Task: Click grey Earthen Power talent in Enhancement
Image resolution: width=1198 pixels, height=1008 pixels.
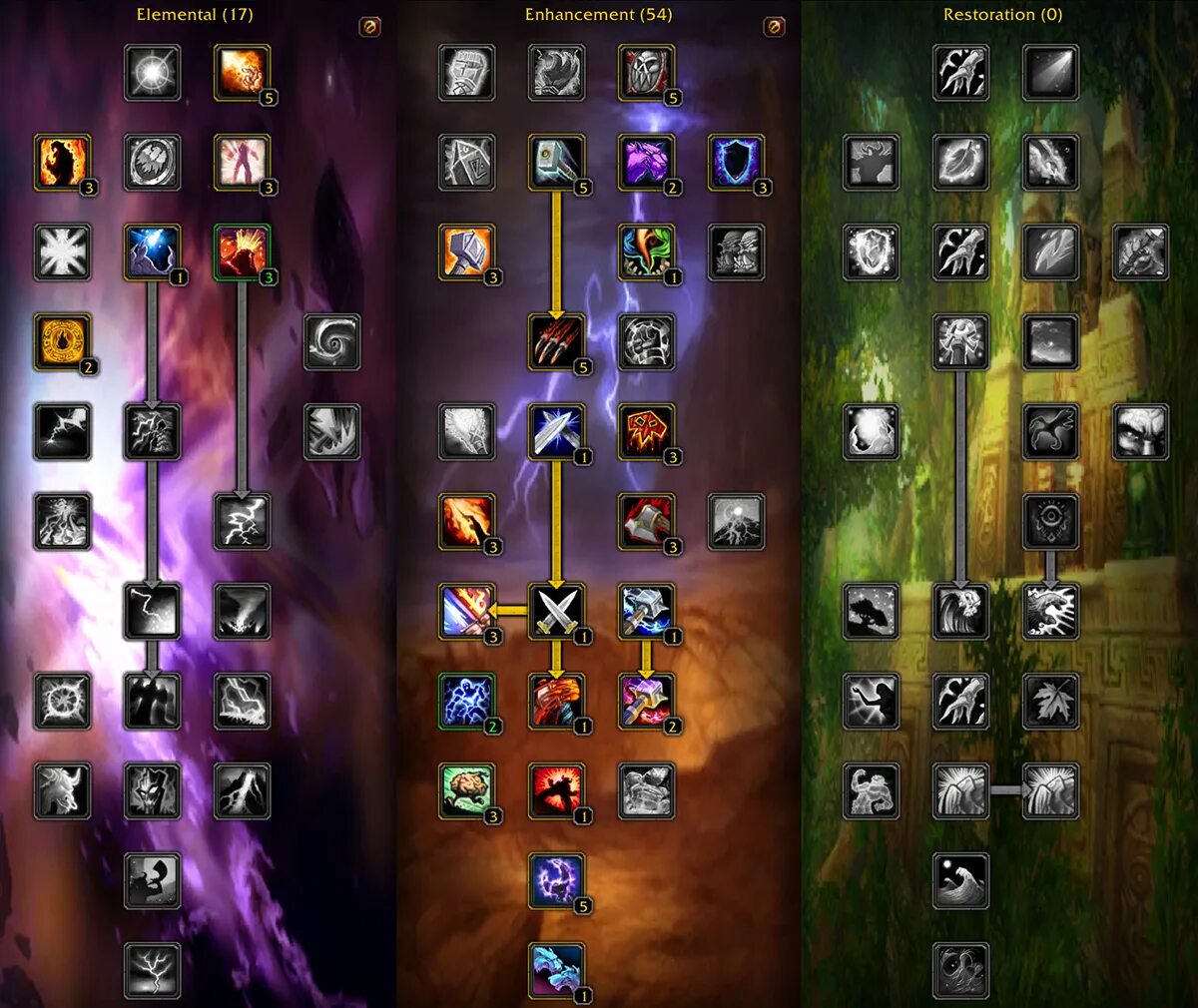Action: point(647,791)
